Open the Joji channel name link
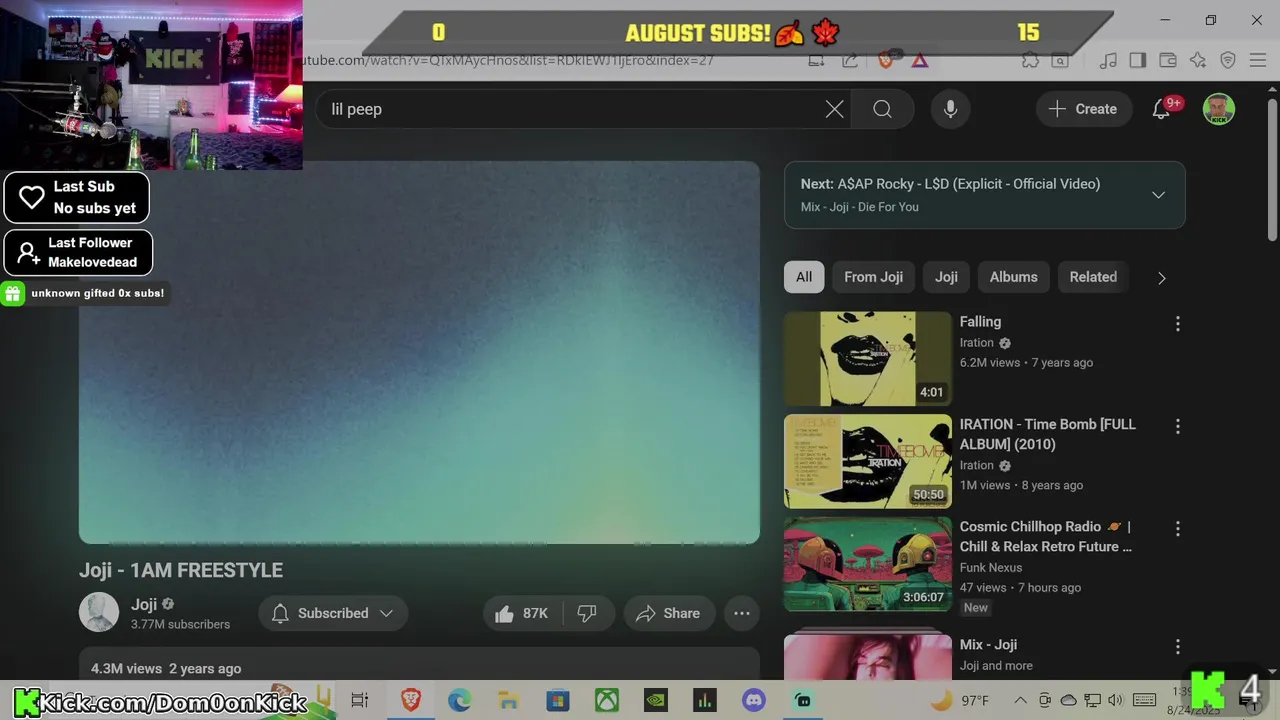Image resolution: width=1280 pixels, height=720 pixels. (x=144, y=604)
